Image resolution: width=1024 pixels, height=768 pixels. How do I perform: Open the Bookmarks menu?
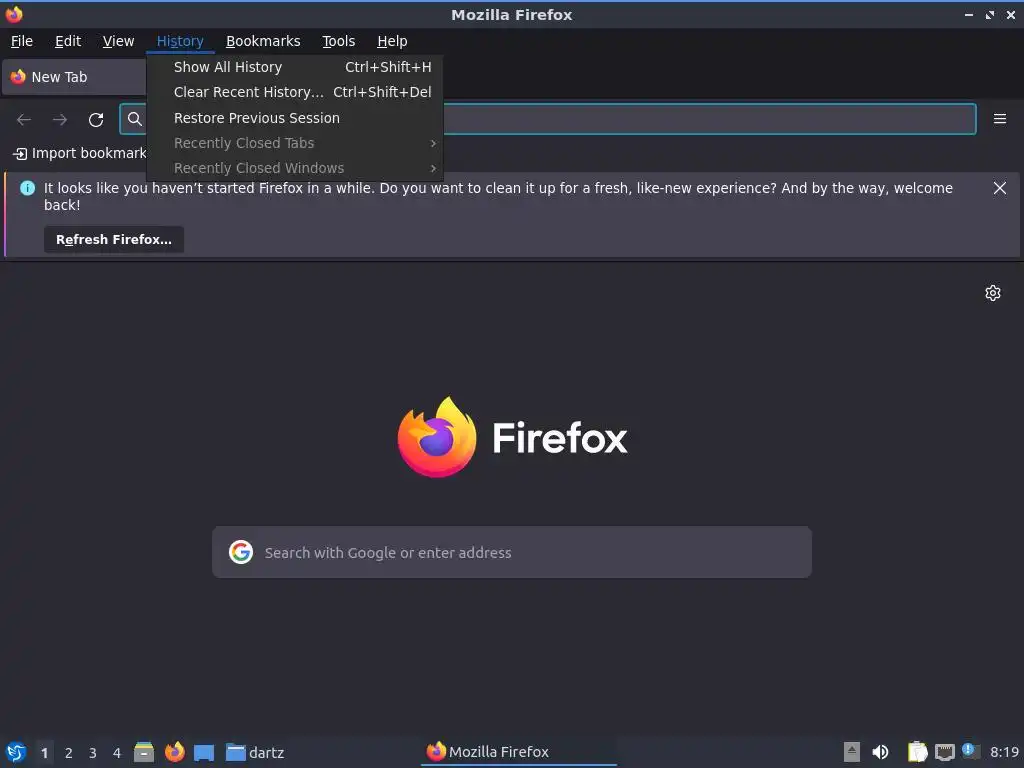[x=263, y=41]
